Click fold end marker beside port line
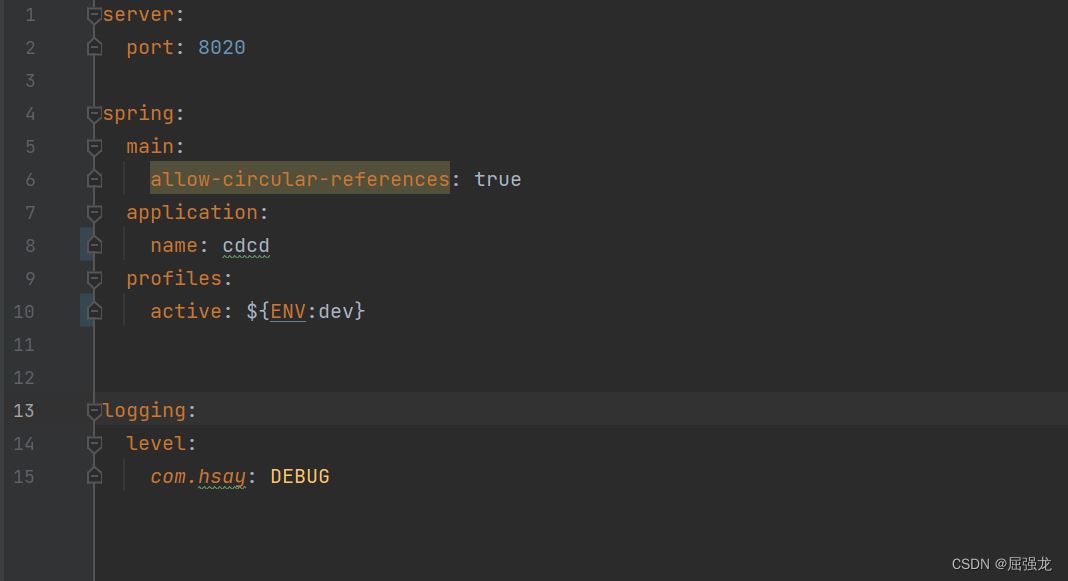This screenshot has width=1068, height=581. 95,47
